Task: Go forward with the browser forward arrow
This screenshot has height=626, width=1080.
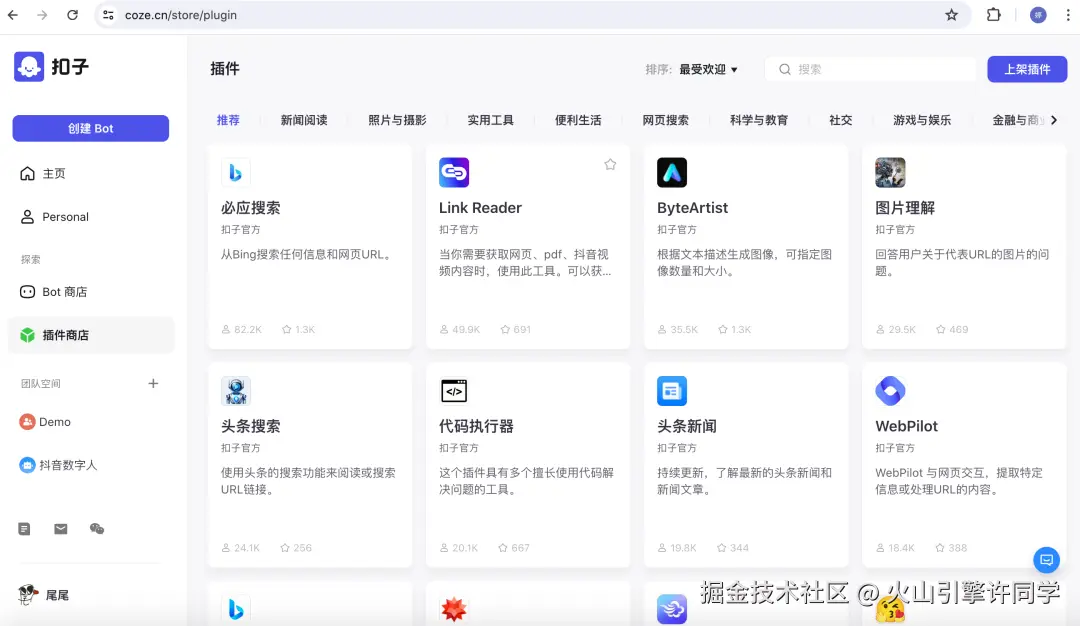Action: (x=42, y=14)
